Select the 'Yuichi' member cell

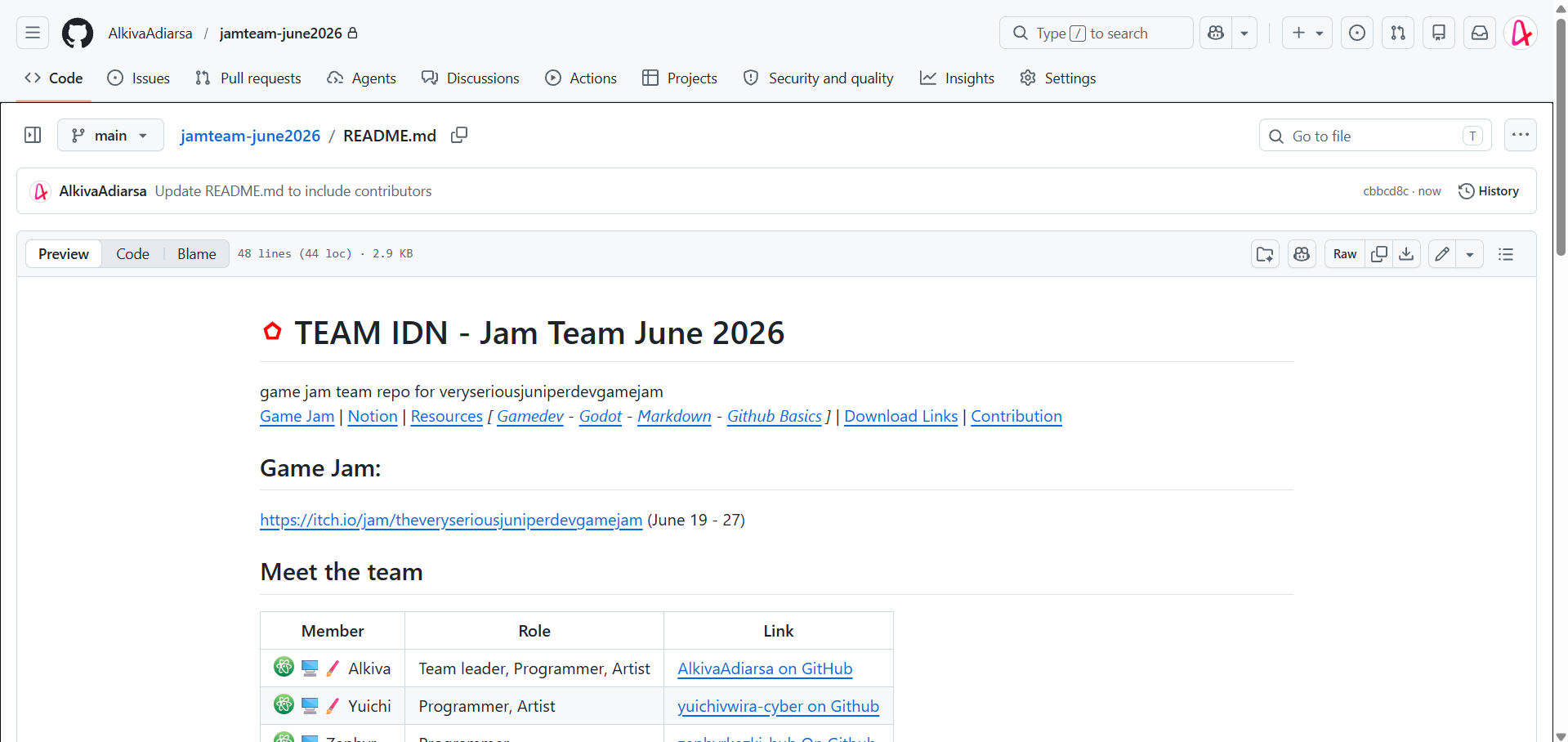(x=333, y=706)
